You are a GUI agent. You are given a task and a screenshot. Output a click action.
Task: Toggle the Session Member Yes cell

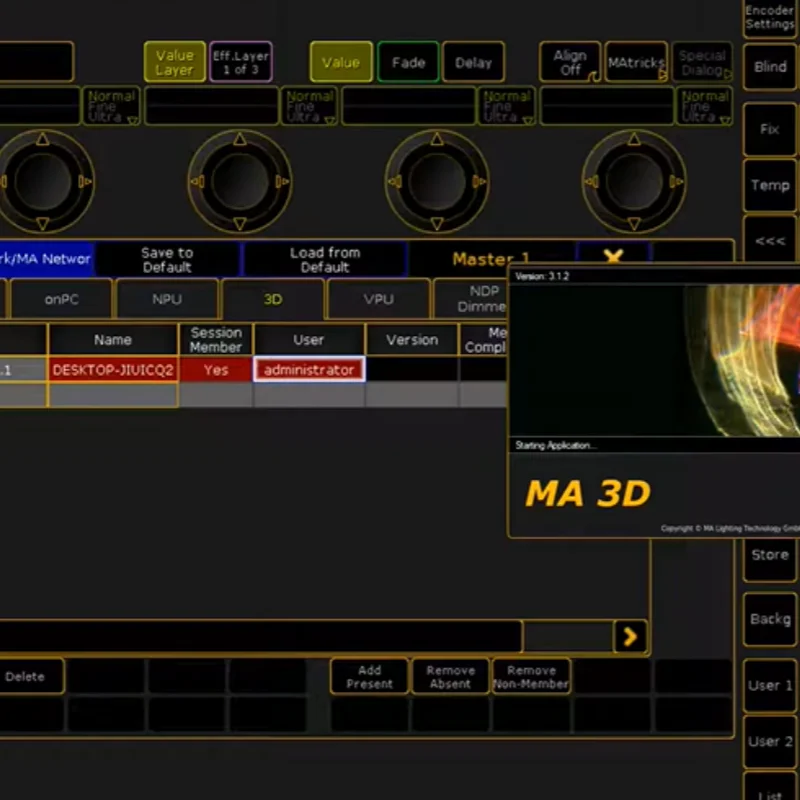216,370
